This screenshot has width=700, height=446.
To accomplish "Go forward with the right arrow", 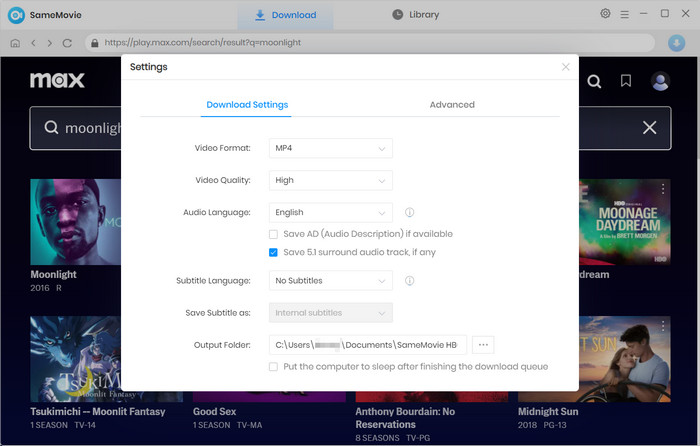I will pyautogui.click(x=50, y=43).
